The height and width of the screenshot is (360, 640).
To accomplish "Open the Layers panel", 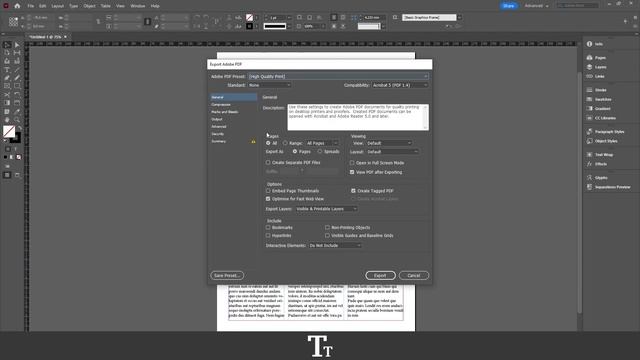I will pos(597,67).
